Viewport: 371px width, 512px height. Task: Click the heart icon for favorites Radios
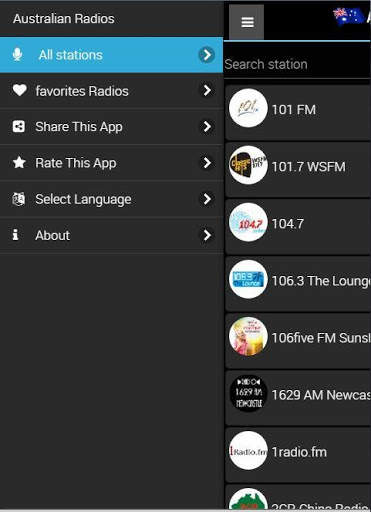(x=20, y=90)
